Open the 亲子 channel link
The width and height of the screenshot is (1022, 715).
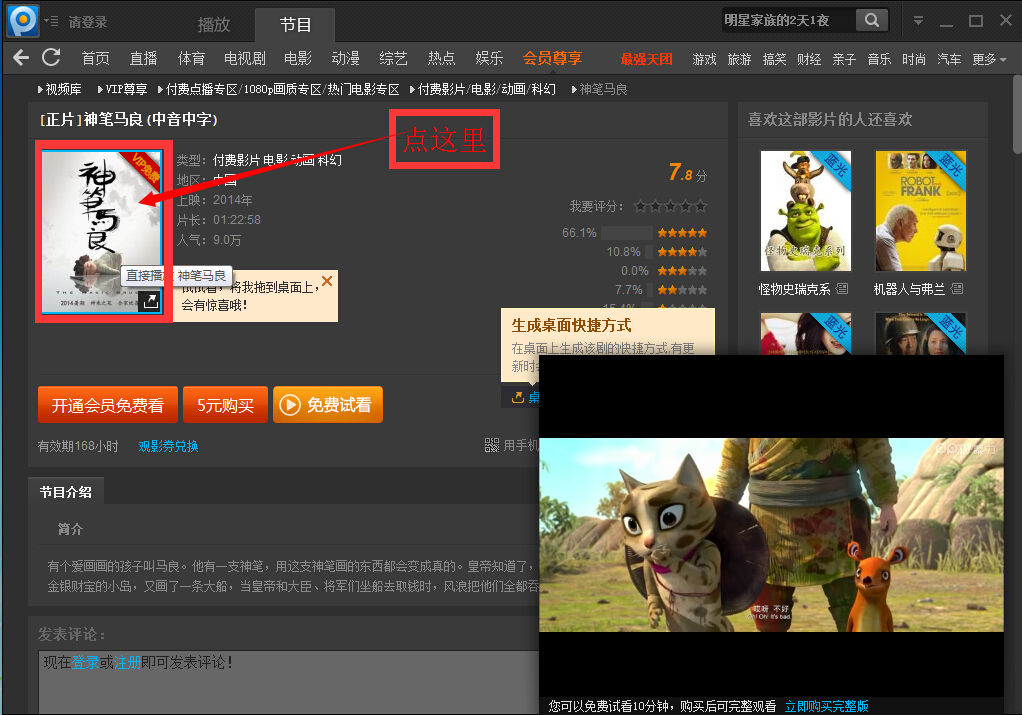844,59
